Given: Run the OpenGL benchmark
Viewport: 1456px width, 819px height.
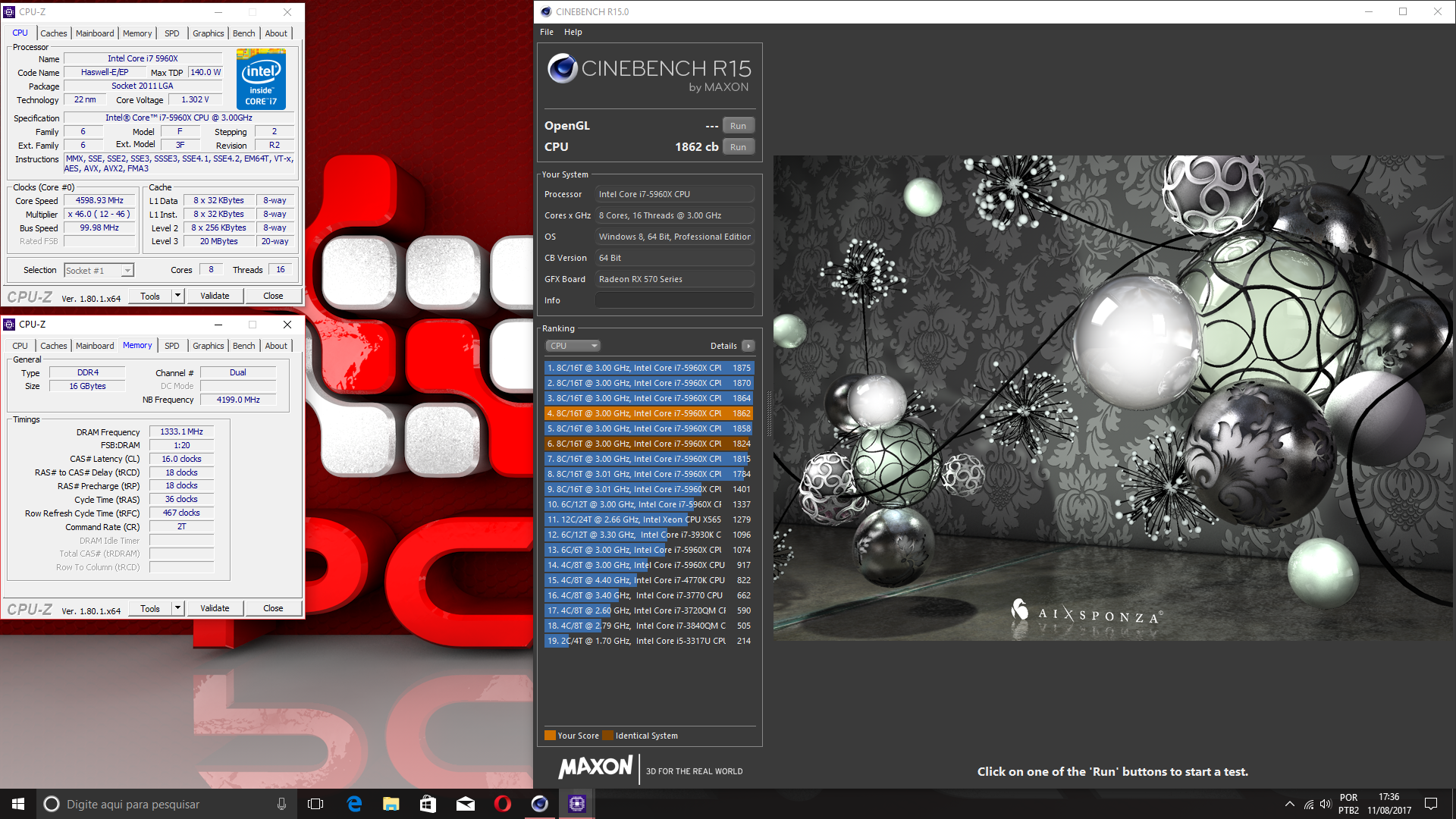Looking at the screenshot, I should [738, 126].
